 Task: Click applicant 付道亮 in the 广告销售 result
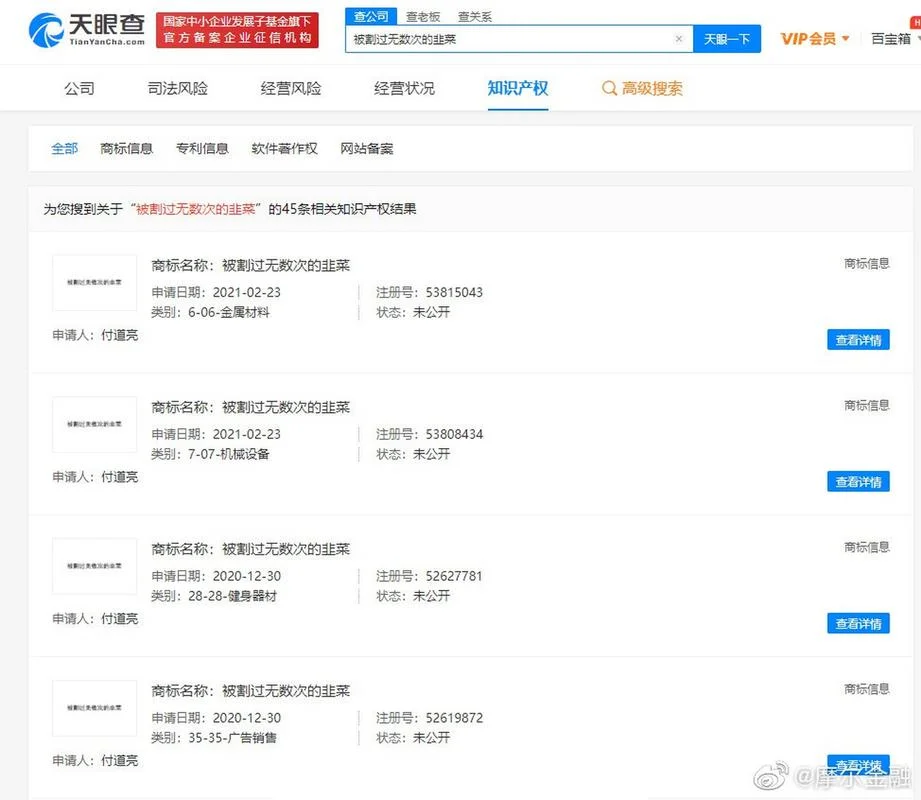tap(120, 761)
